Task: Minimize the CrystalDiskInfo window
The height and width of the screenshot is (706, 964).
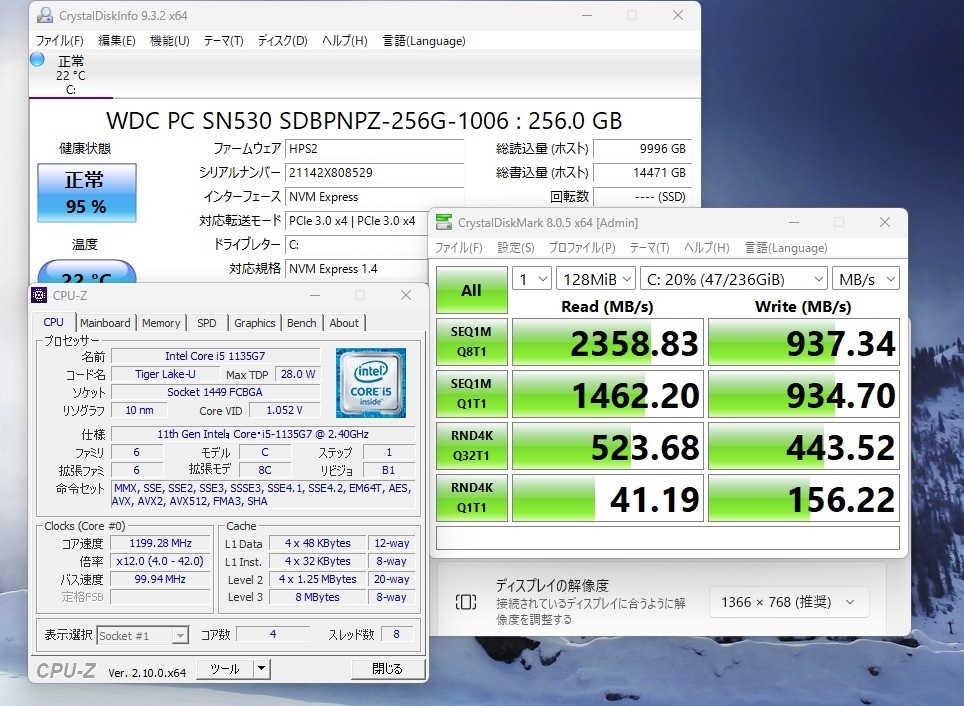Action: coord(587,15)
